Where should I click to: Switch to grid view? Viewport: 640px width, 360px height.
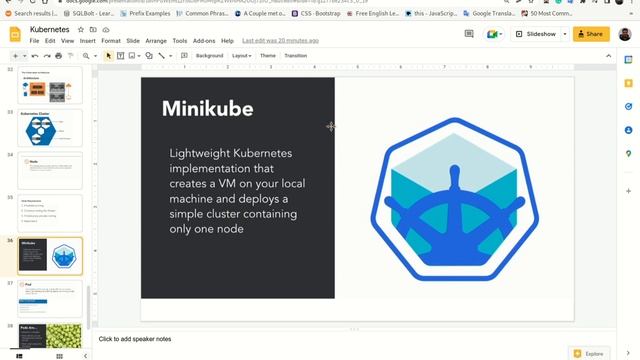(x=59, y=356)
